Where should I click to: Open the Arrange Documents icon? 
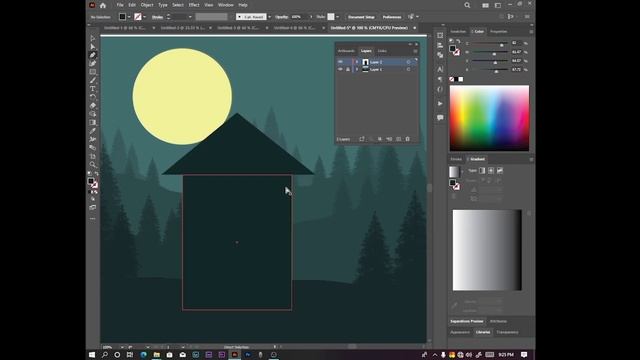pos(485,5)
